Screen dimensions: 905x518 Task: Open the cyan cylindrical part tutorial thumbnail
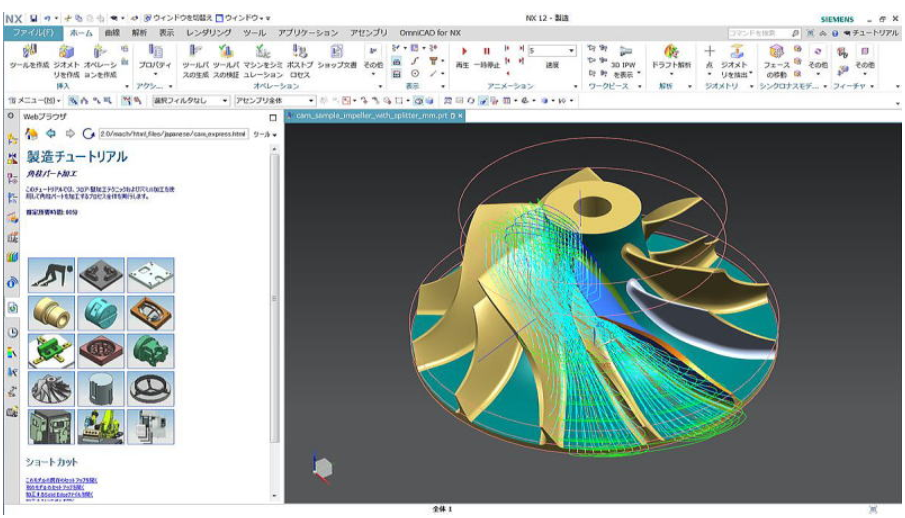tap(101, 312)
